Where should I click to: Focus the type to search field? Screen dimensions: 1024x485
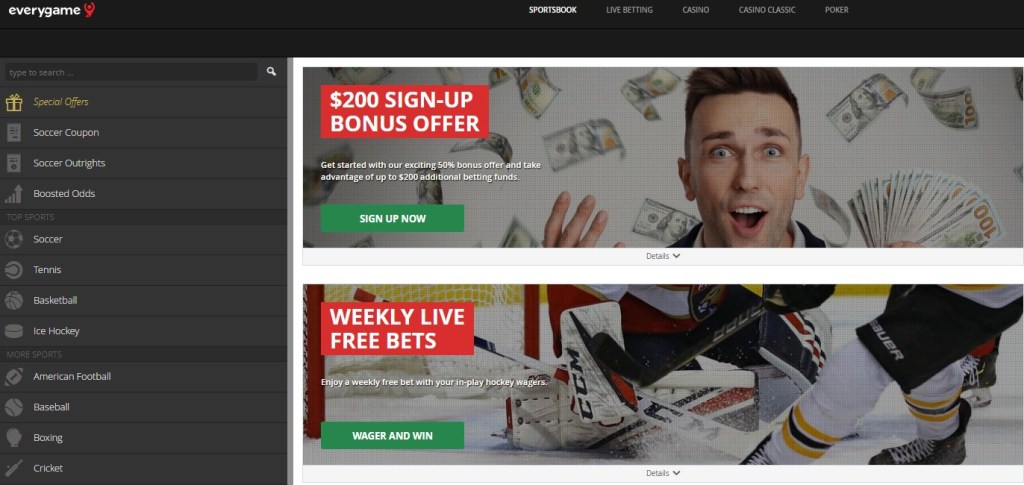coord(131,72)
